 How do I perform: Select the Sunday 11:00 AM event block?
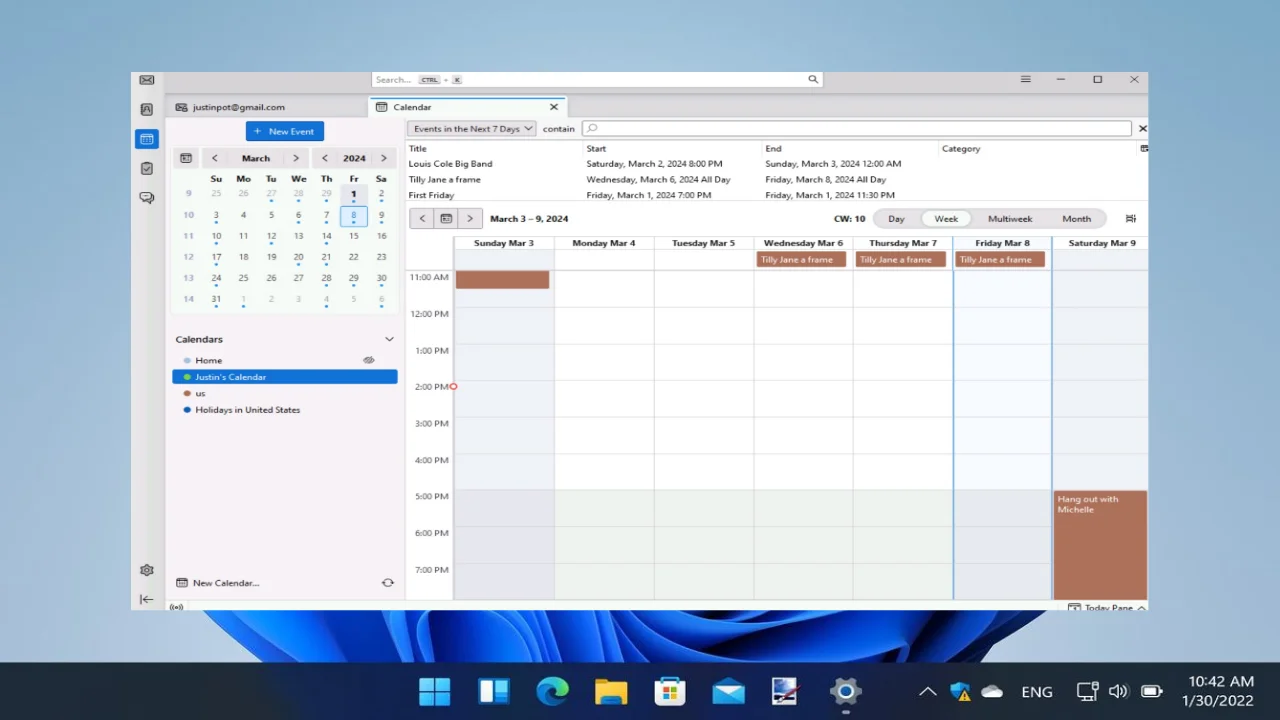(x=502, y=280)
